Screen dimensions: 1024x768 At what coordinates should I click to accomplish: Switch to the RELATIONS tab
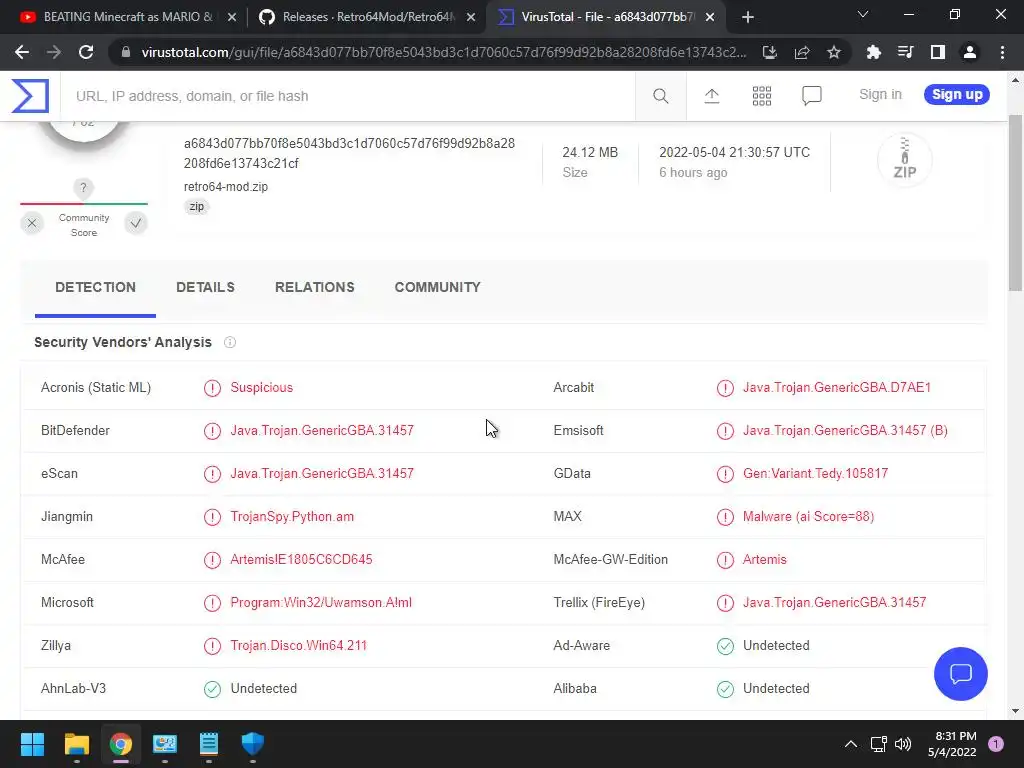(x=315, y=287)
